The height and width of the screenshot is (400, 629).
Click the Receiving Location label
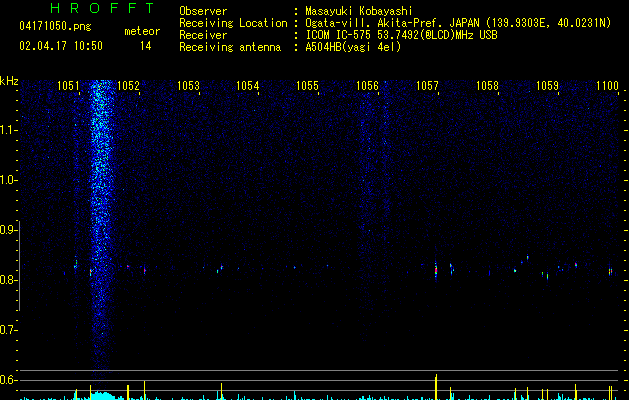click(x=233, y=23)
